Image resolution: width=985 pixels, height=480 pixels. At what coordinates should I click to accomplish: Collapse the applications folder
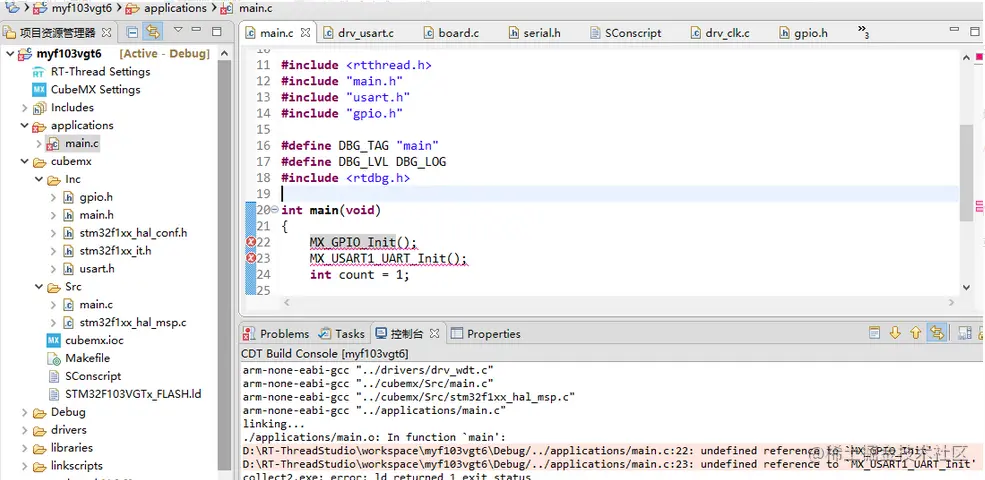[x=24, y=126]
